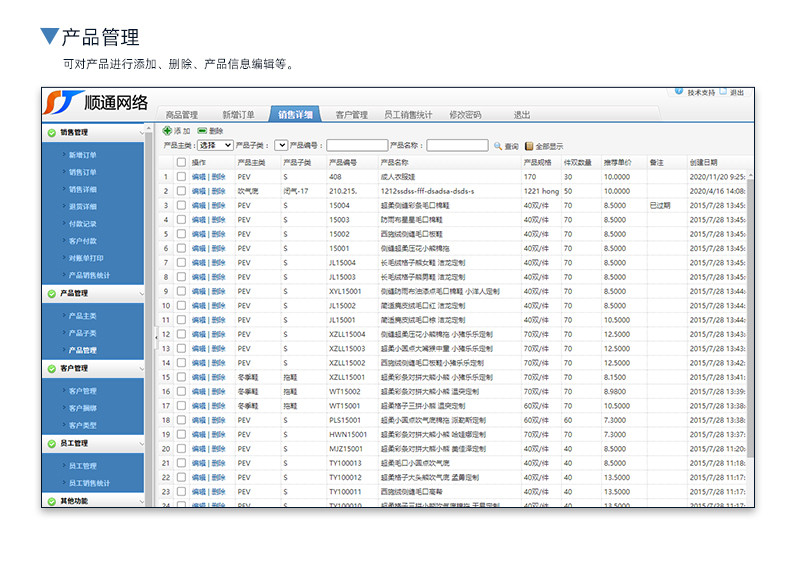Click the cell reading 1221 hong
The height and width of the screenshot is (562, 800).
541,191
